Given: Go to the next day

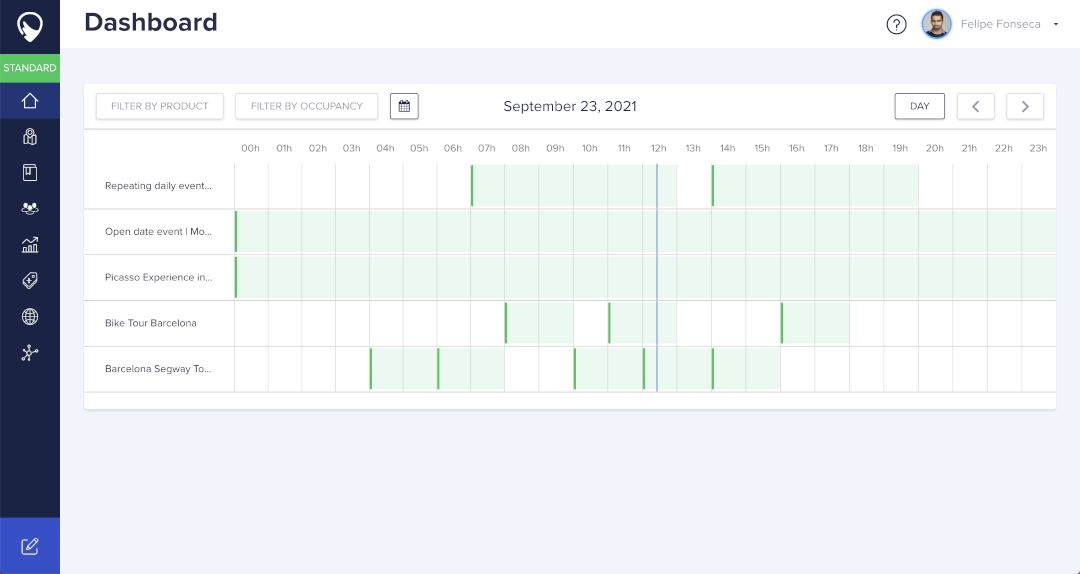Looking at the screenshot, I should pos(1025,106).
